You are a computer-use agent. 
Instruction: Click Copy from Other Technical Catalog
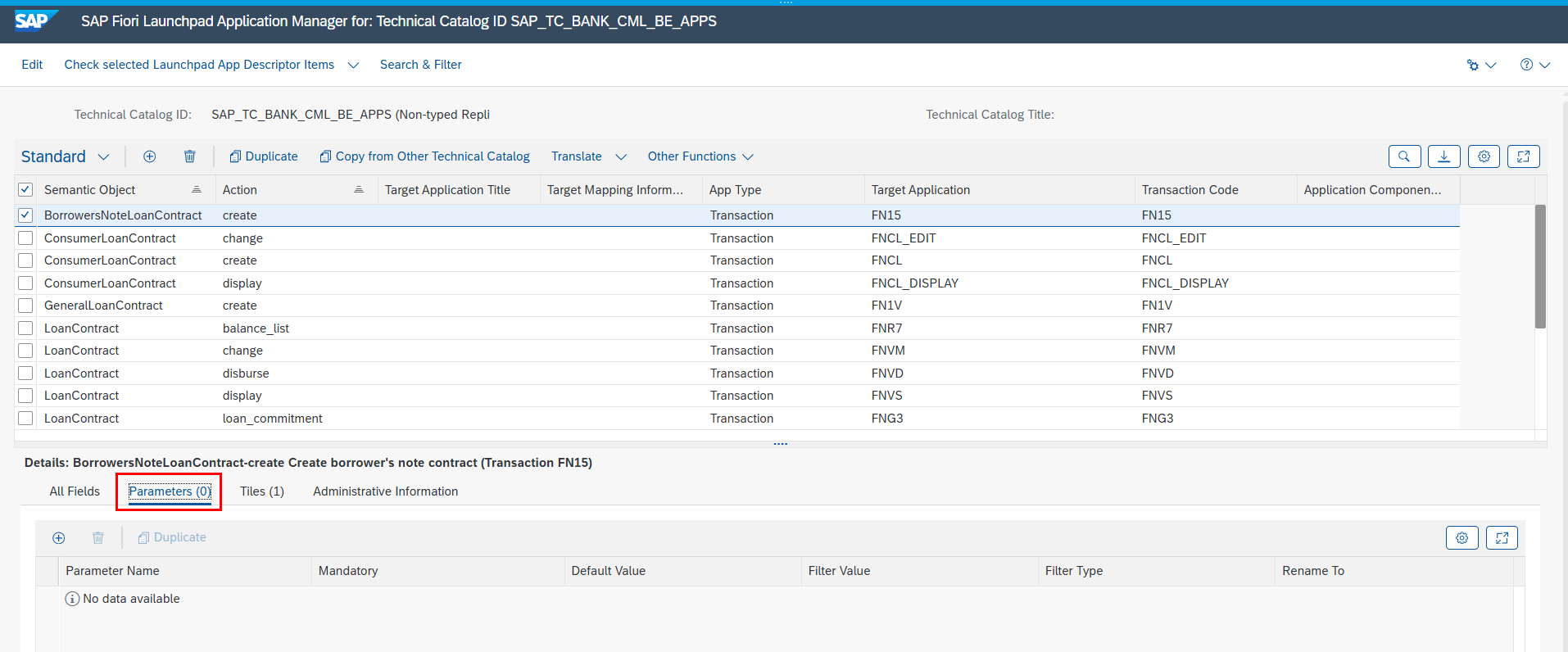424,156
